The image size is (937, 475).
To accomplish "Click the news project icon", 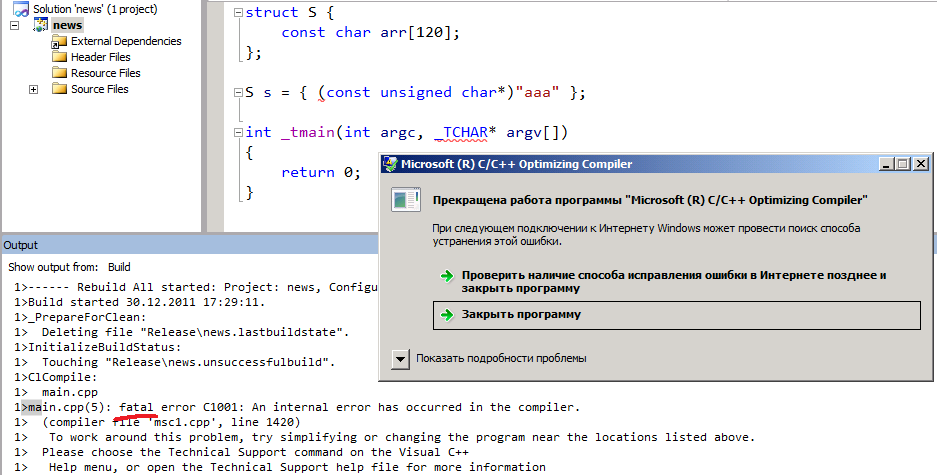I will pyautogui.click(x=40, y=25).
